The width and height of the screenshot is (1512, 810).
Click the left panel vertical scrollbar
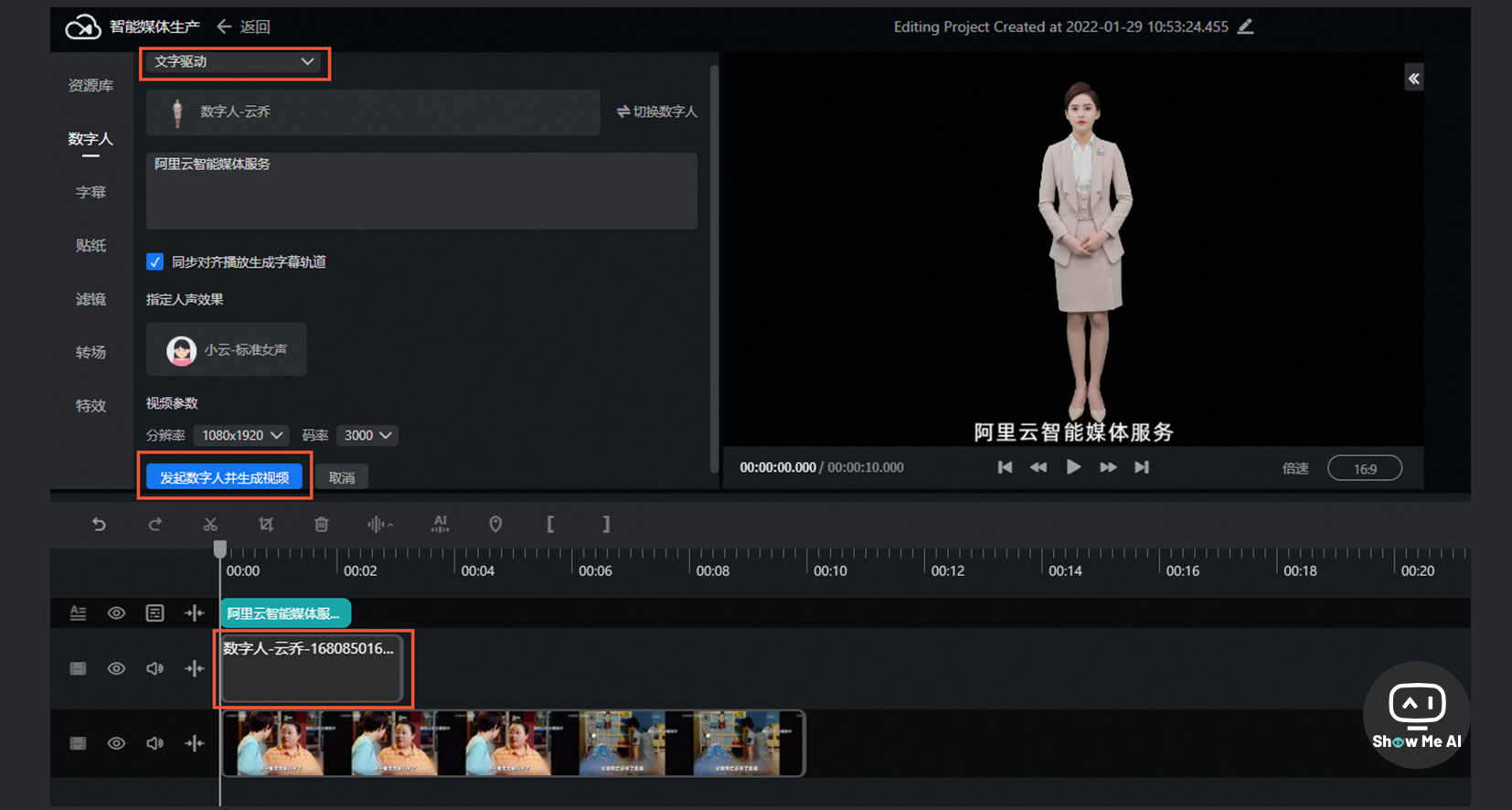coord(714,269)
